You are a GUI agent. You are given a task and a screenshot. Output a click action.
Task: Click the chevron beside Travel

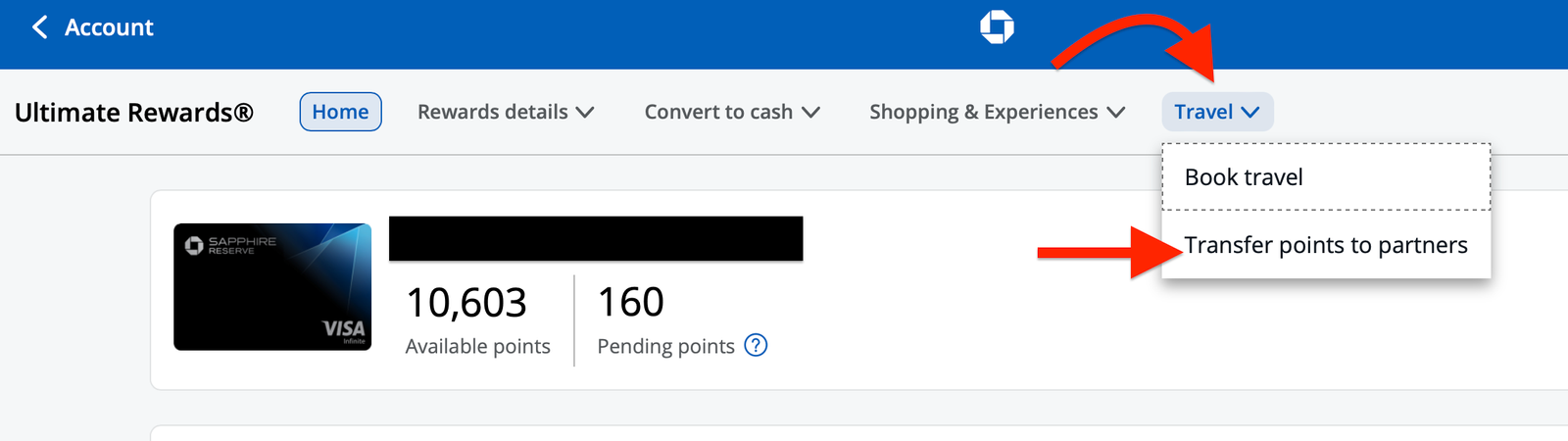point(1249,113)
